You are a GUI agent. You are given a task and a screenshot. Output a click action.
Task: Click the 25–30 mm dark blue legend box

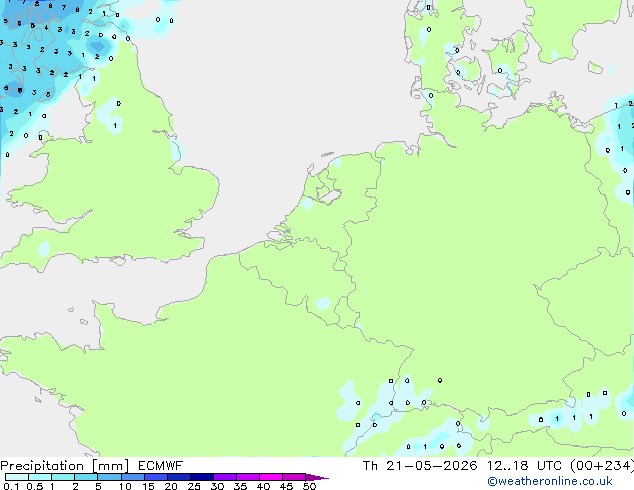pyautogui.click(x=202, y=477)
